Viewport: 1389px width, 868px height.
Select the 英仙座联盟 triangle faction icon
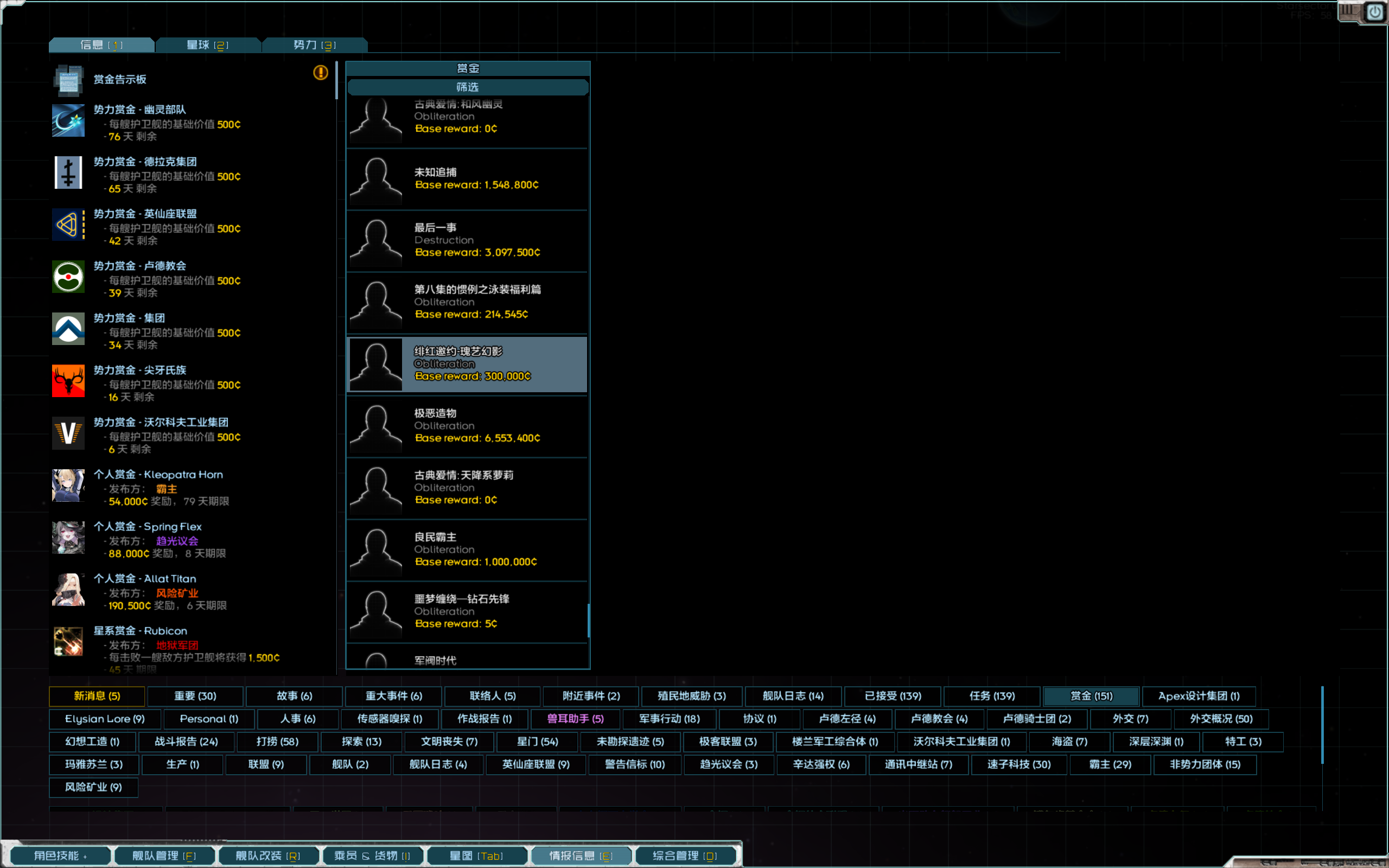point(68,225)
